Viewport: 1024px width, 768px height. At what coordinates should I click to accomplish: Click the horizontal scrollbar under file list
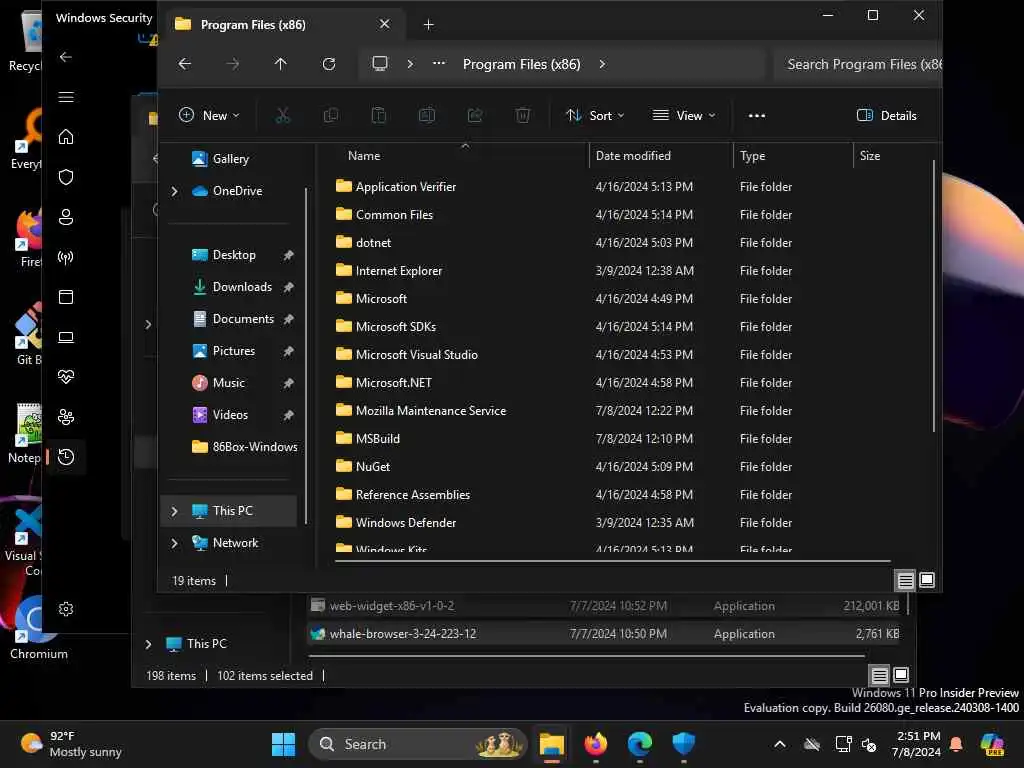click(613, 561)
